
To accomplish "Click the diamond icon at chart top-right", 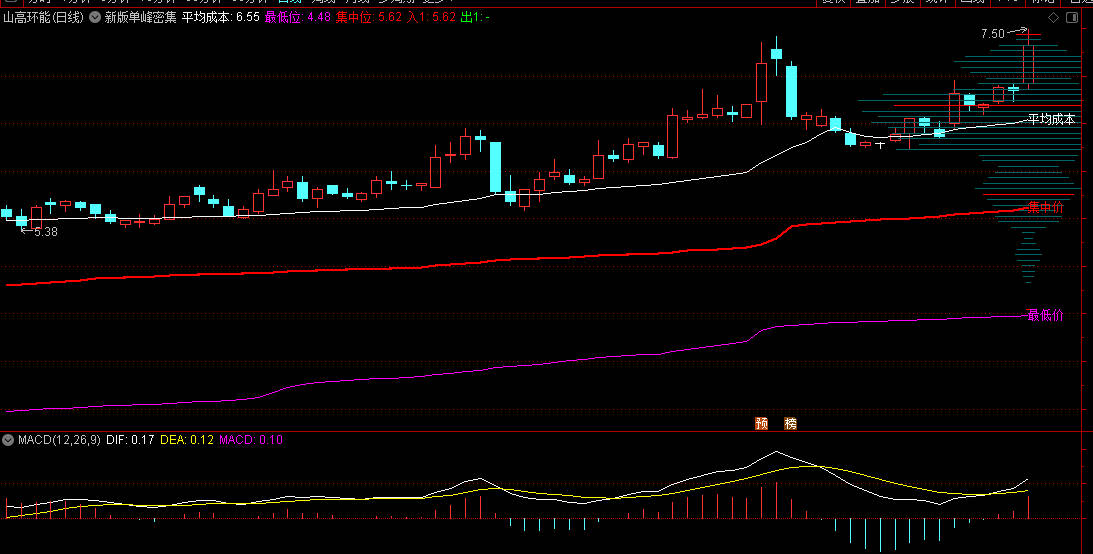I will 1053,17.
